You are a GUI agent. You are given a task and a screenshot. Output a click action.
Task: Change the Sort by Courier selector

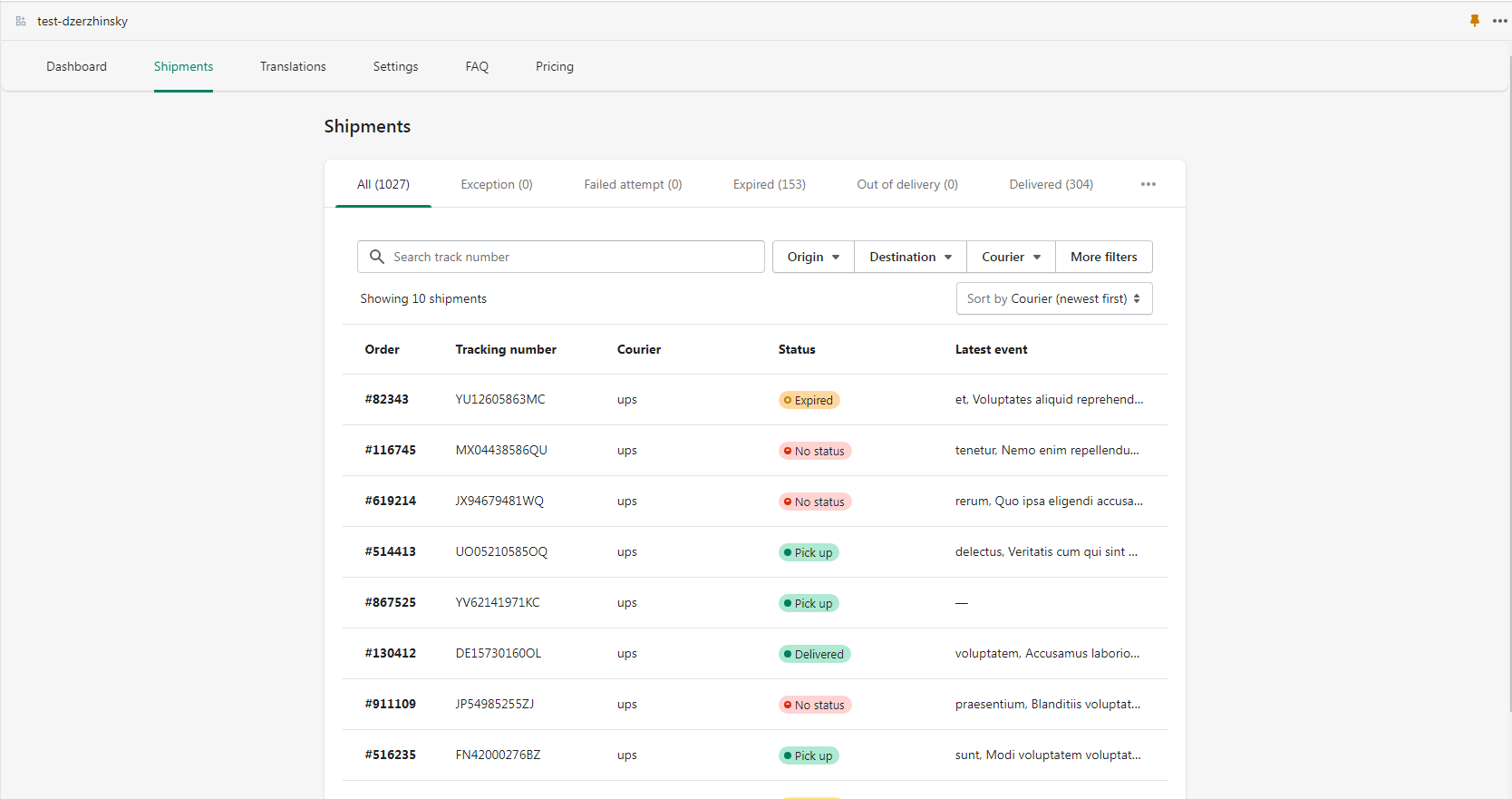click(x=1053, y=298)
